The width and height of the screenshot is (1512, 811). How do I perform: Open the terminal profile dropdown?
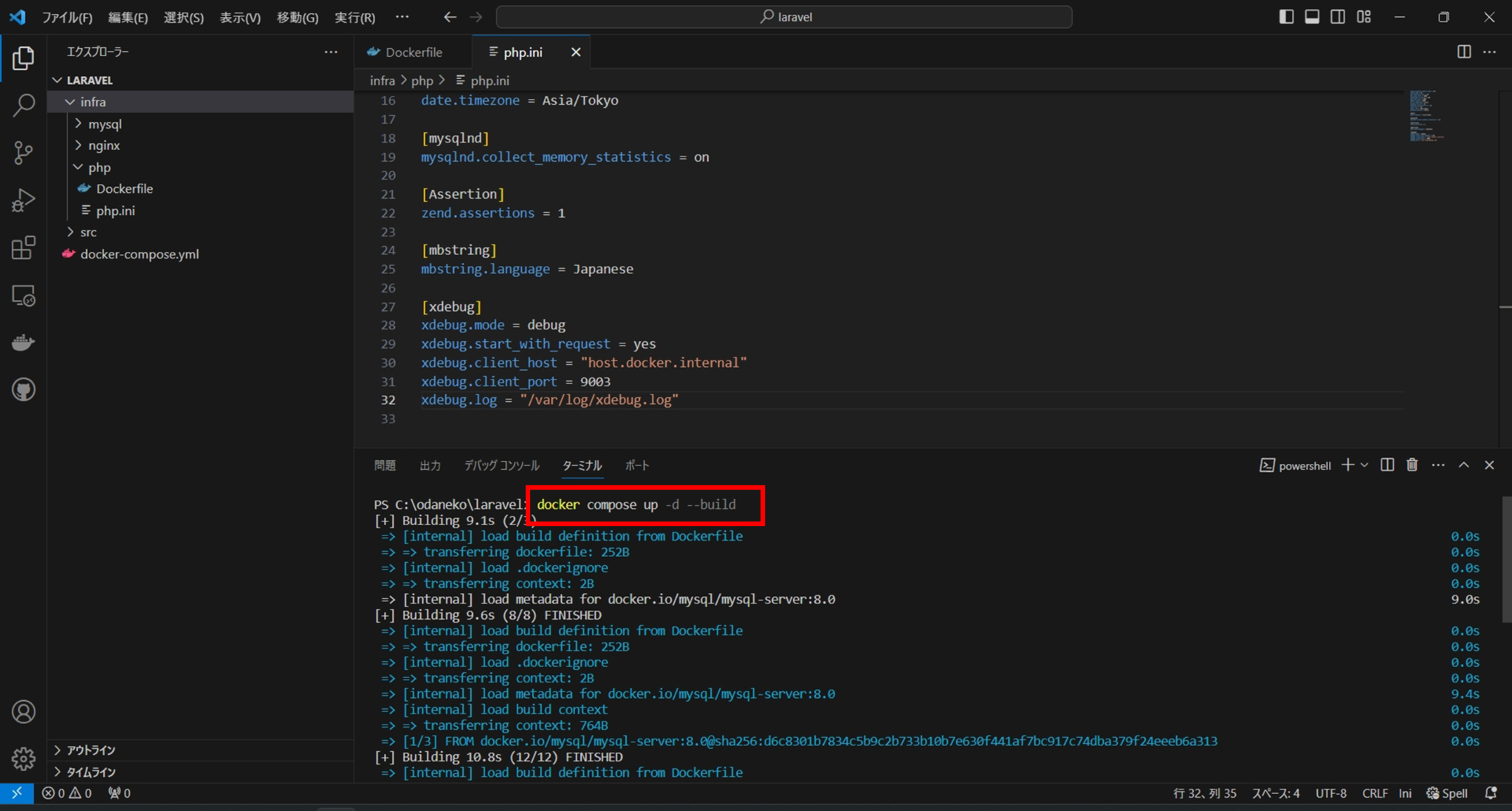pyautogui.click(x=1363, y=465)
